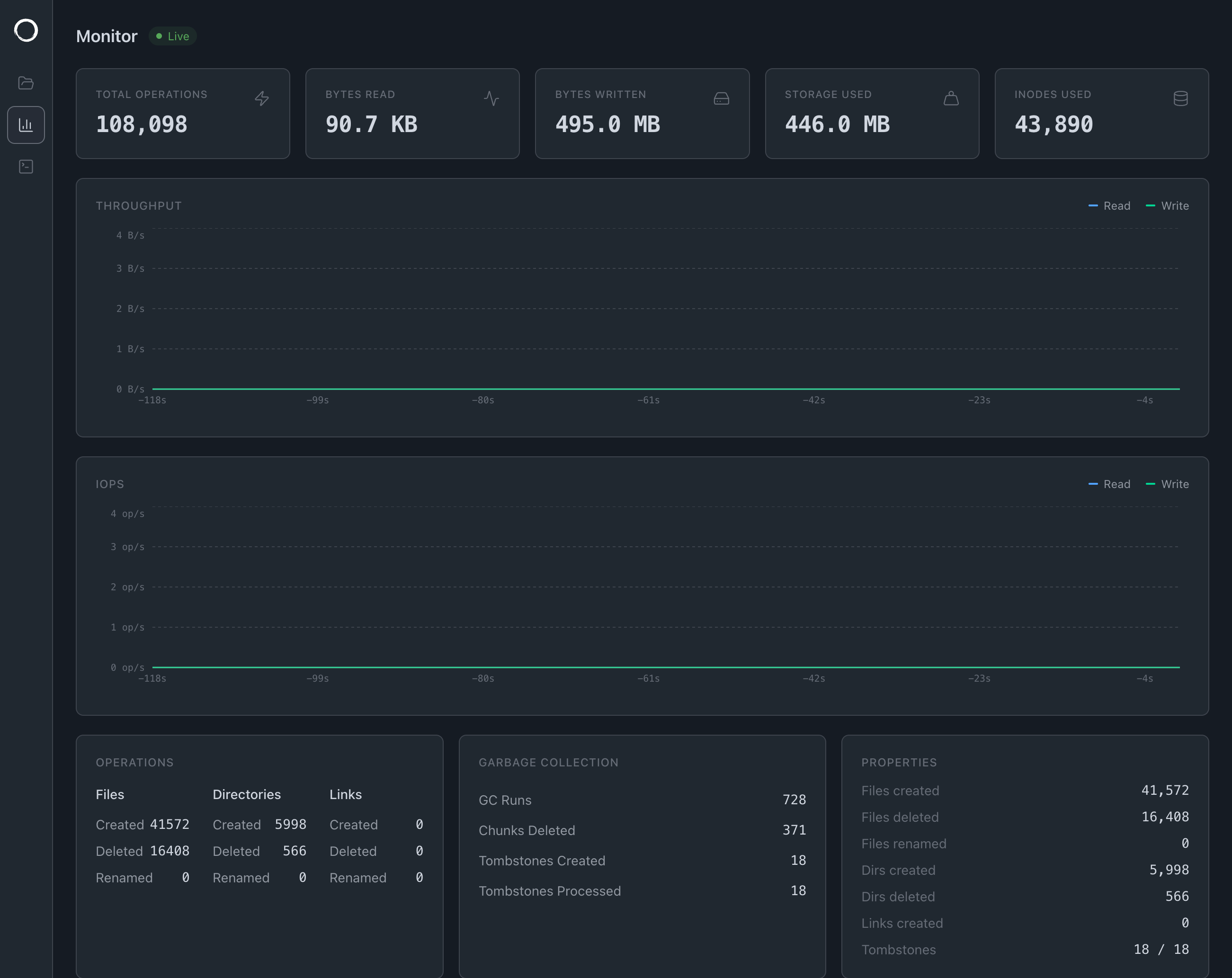Toggle the Write series in the IOPS legend
Image resolution: width=1232 pixels, height=978 pixels.
pos(1167,484)
